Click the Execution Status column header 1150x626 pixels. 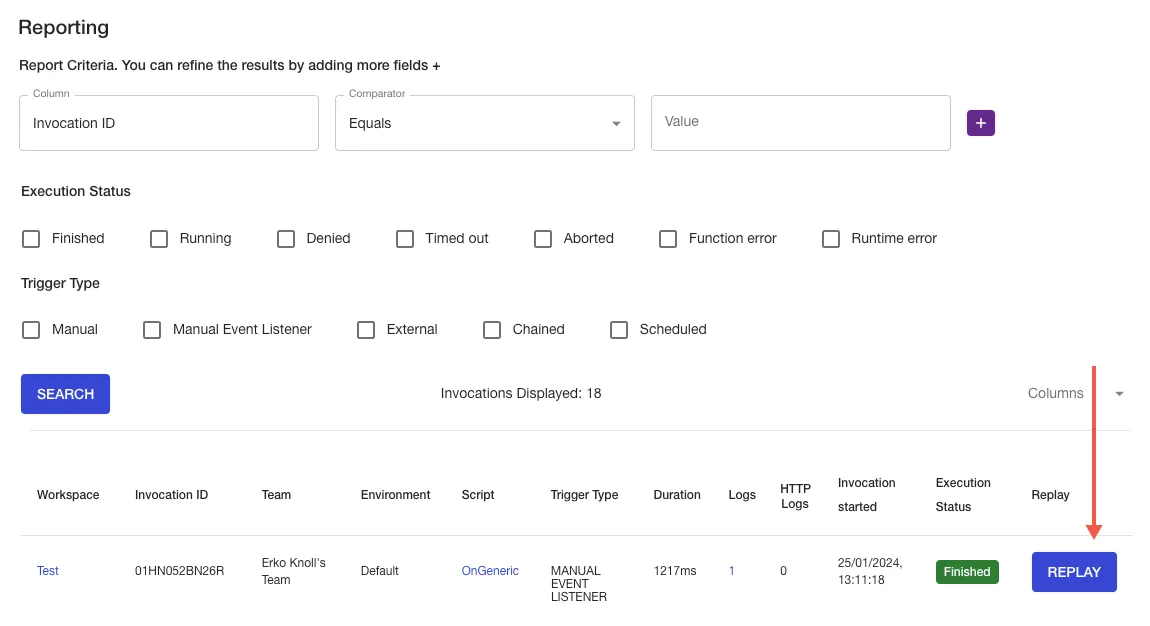coord(963,495)
